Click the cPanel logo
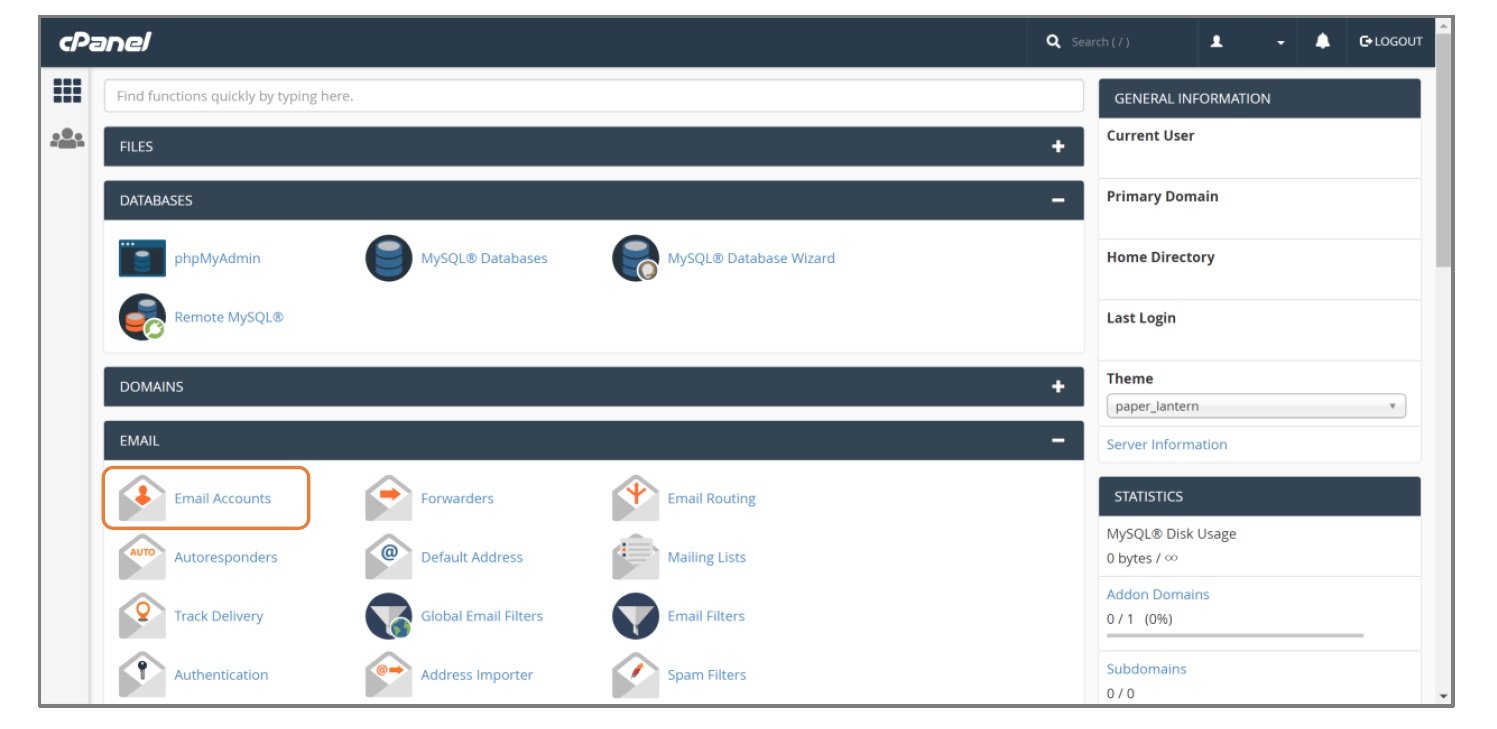The width and height of the screenshot is (1497, 729). pos(106,42)
